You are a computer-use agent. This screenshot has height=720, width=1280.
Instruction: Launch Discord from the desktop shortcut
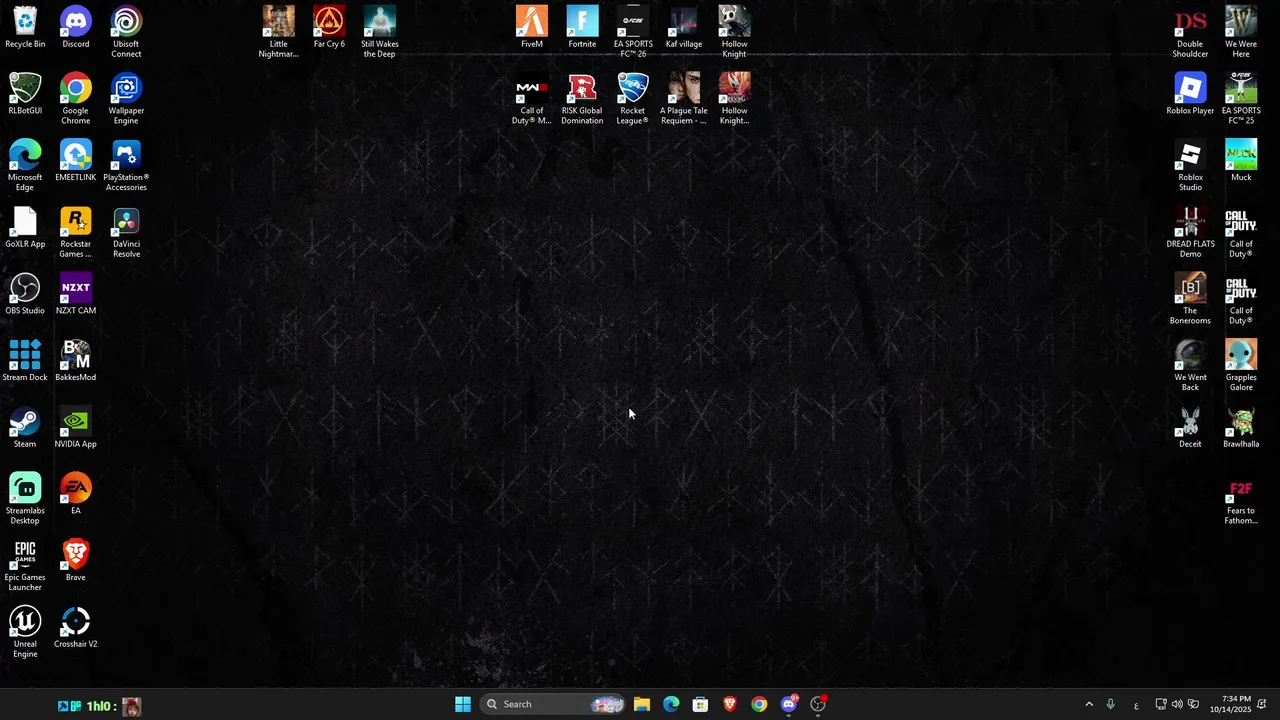coord(75,28)
